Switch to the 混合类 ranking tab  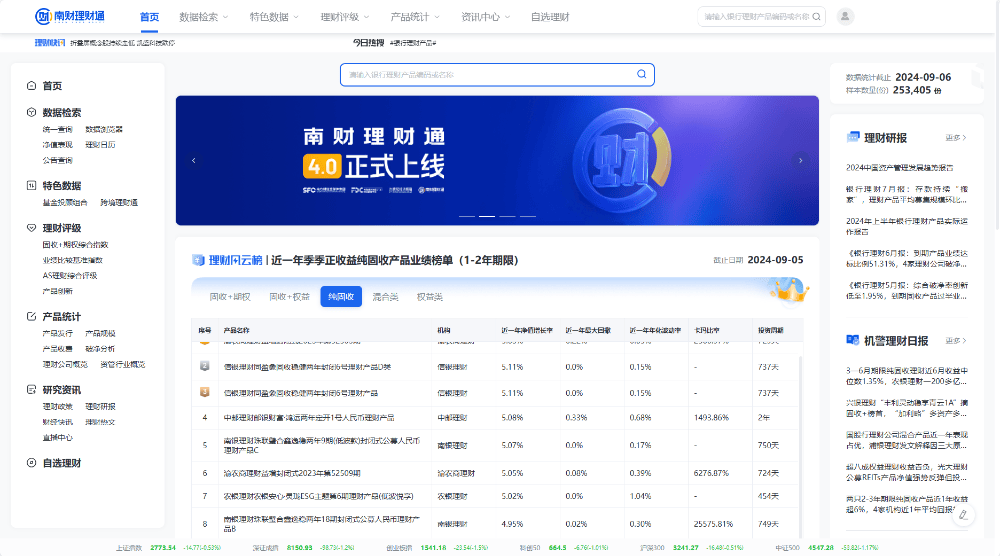[x=385, y=297]
